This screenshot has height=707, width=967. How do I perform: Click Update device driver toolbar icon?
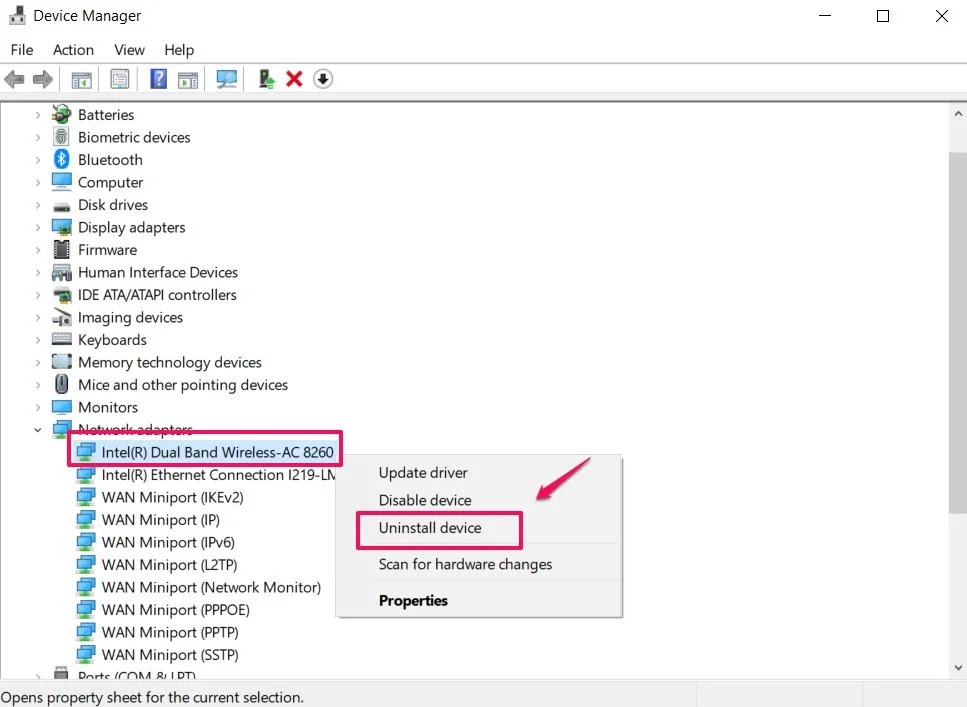point(266,79)
